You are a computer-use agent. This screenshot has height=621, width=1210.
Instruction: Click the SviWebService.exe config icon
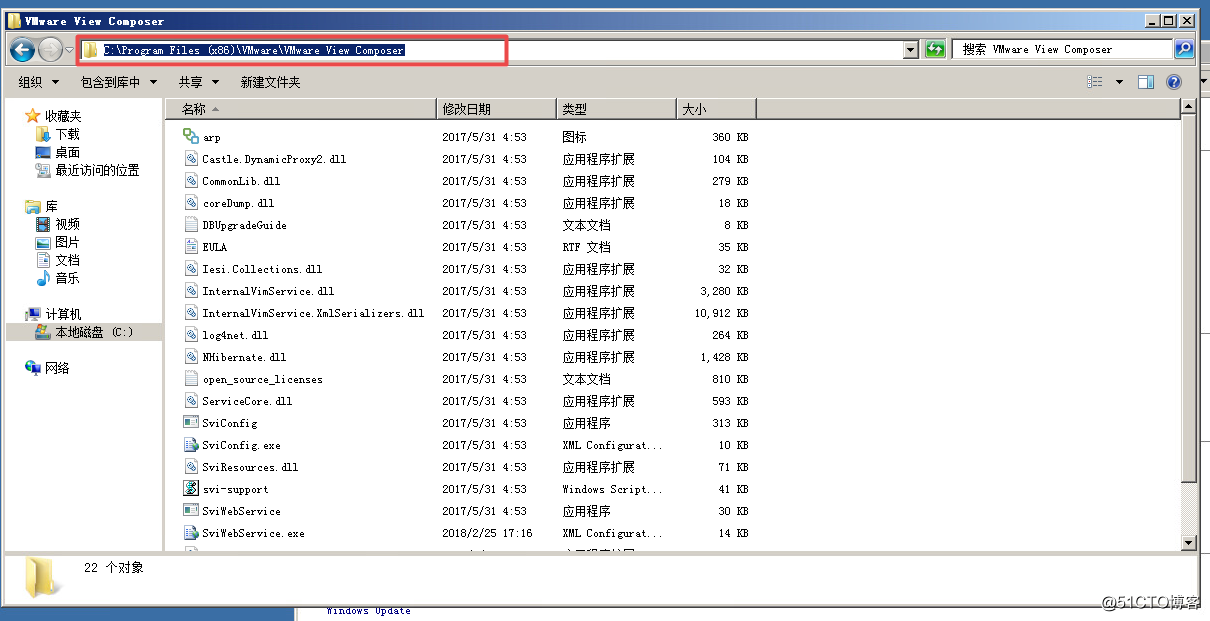[191, 533]
